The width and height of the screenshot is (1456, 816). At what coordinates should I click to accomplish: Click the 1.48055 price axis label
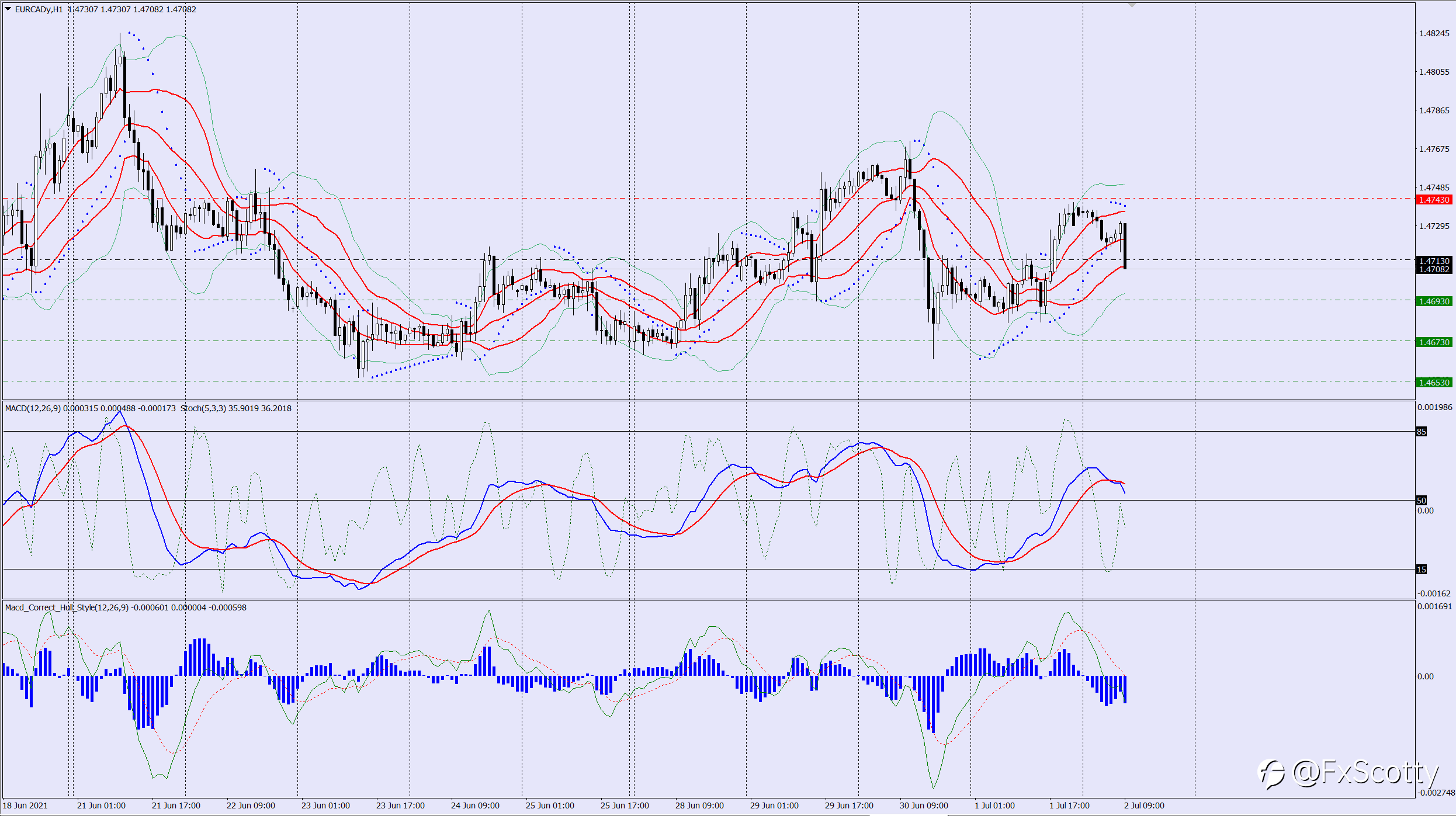pyautogui.click(x=1434, y=72)
